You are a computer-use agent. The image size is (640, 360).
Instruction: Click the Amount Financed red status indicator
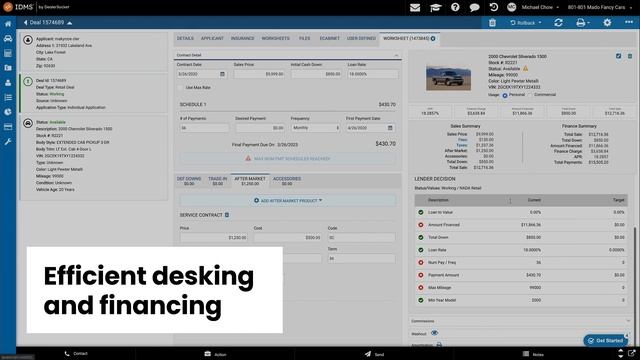[421, 225]
